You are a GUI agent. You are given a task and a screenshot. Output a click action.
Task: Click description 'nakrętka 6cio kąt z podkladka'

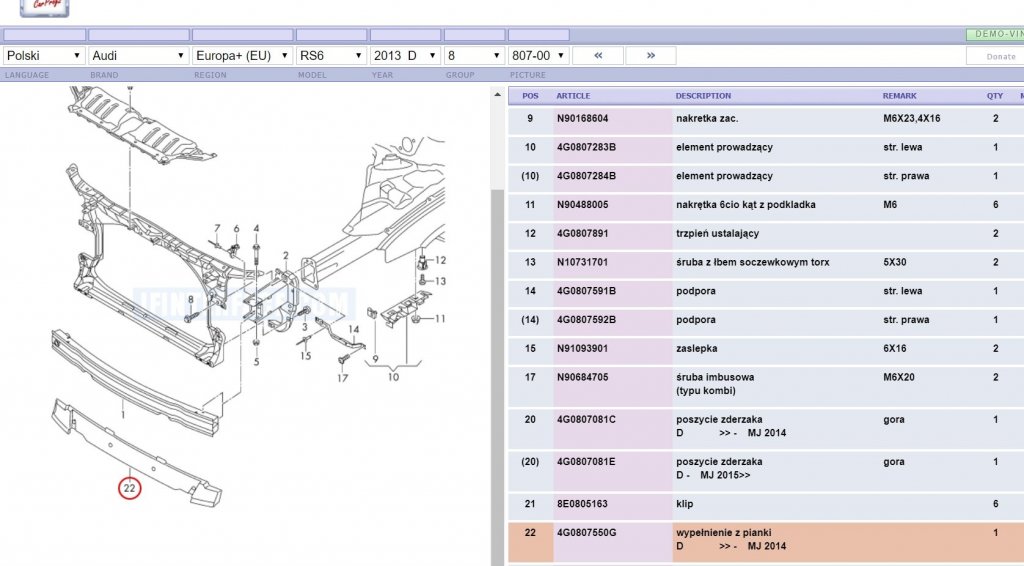745,204
